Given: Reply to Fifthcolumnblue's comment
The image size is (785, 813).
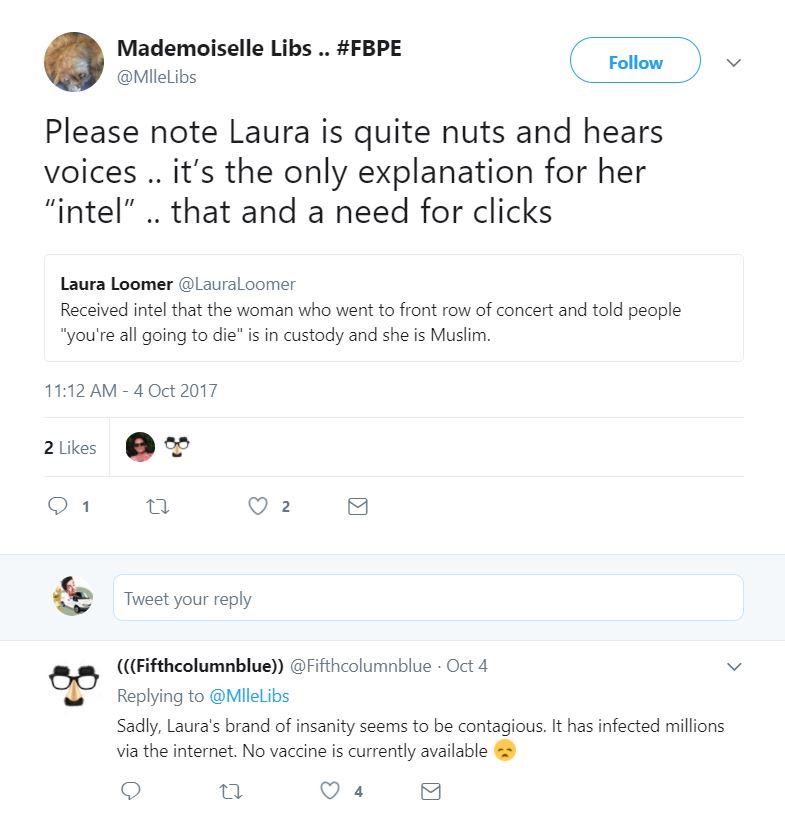Looking at the screenshot, I should [130, 791].
